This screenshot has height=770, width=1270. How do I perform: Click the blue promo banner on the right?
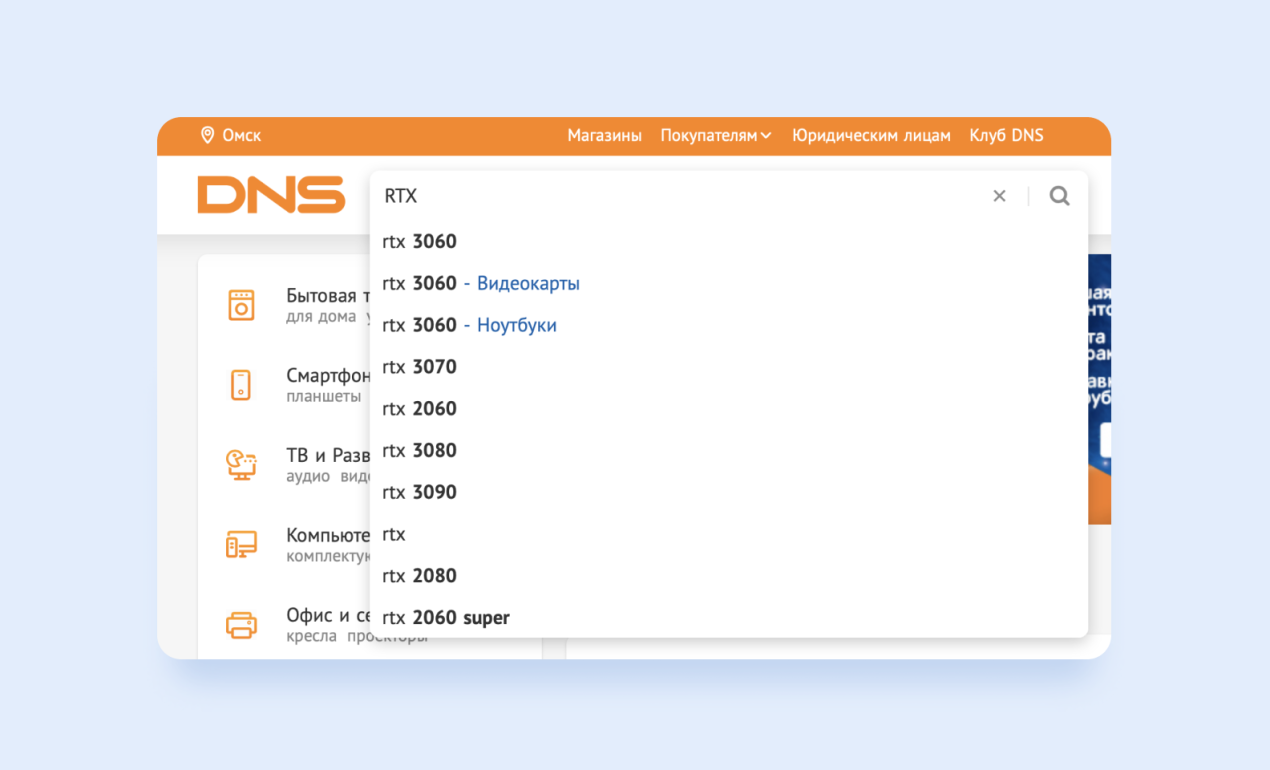[x=1099, y=389]
